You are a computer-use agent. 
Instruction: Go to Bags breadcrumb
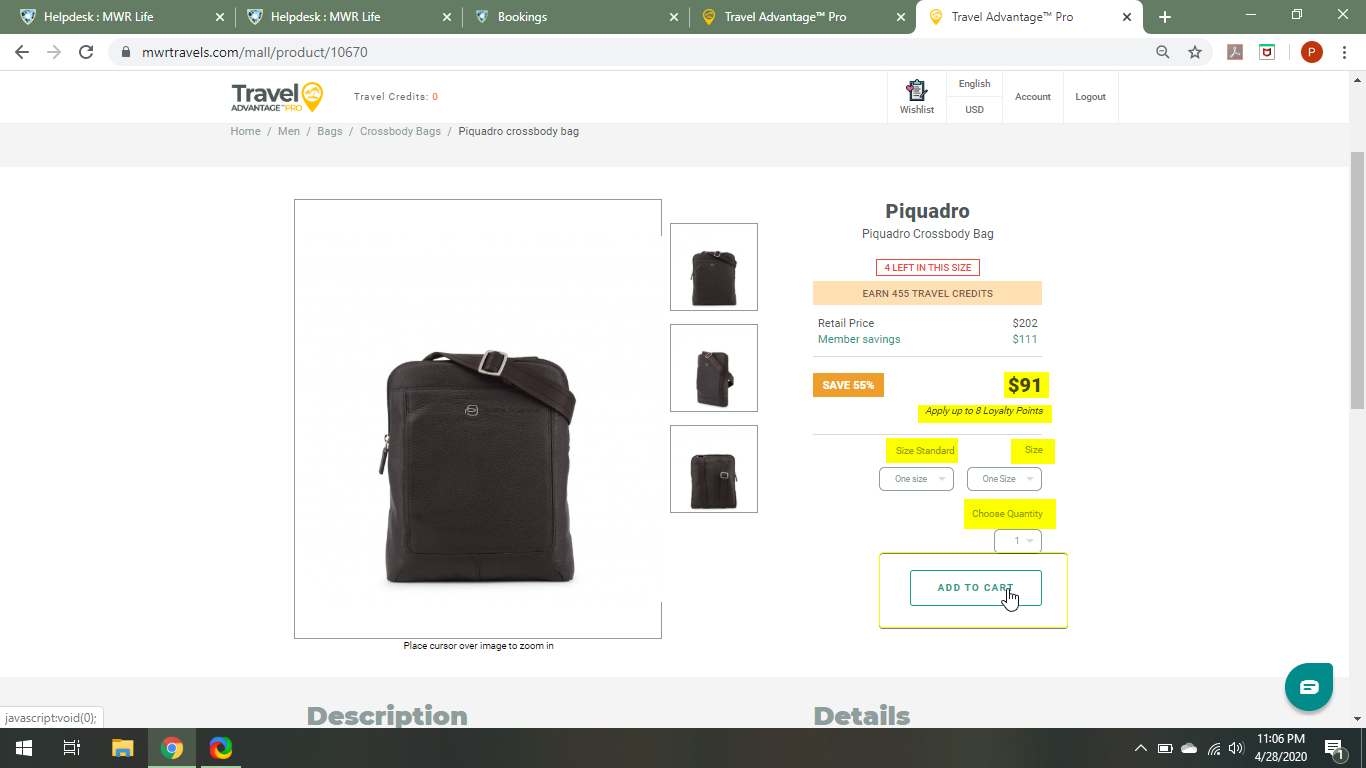point(330,131)
